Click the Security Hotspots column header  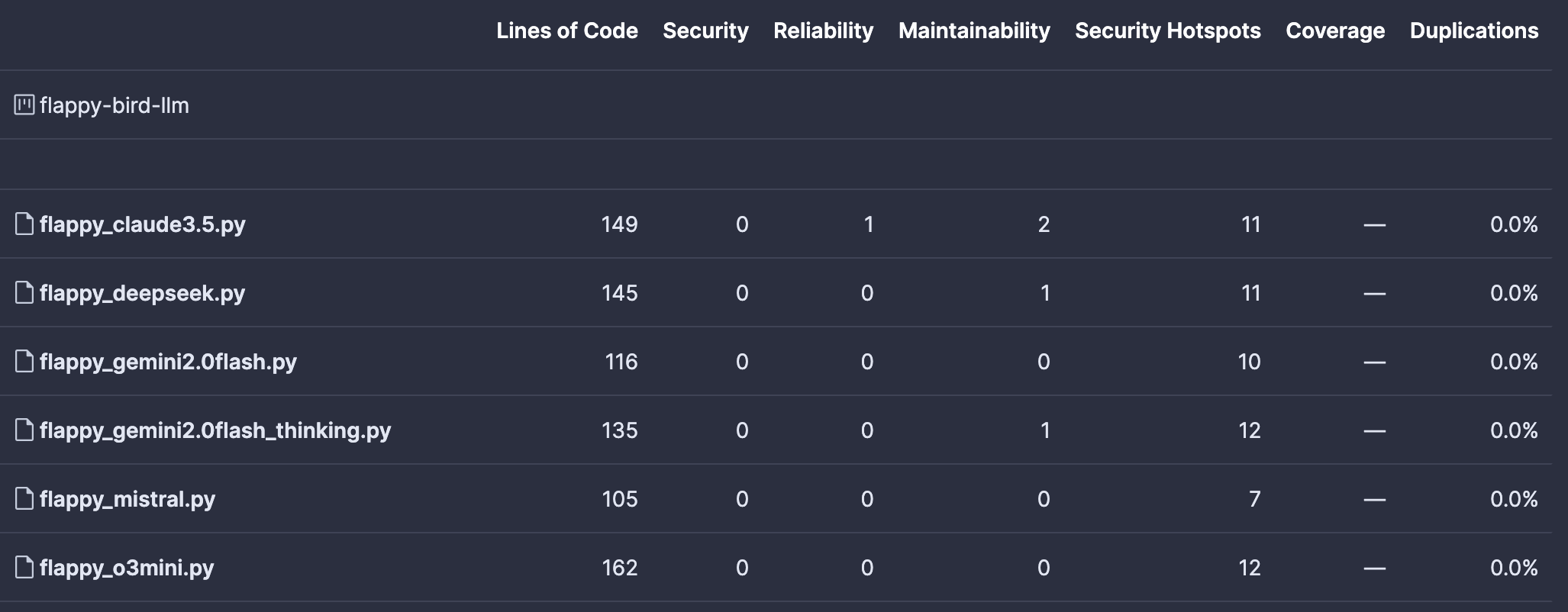(x=1168, y=31)
